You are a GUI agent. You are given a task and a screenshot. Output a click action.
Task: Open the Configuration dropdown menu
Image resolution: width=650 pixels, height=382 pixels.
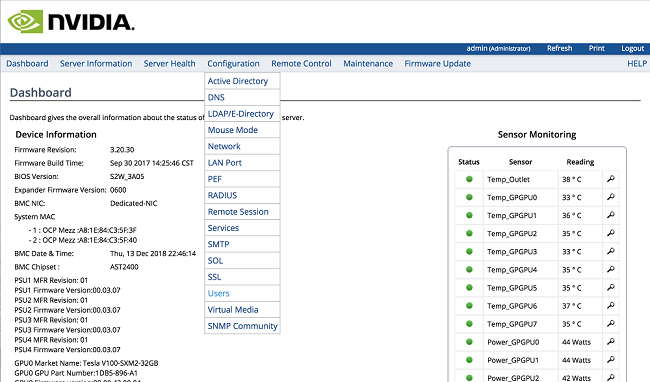click(x=233, y=64)
